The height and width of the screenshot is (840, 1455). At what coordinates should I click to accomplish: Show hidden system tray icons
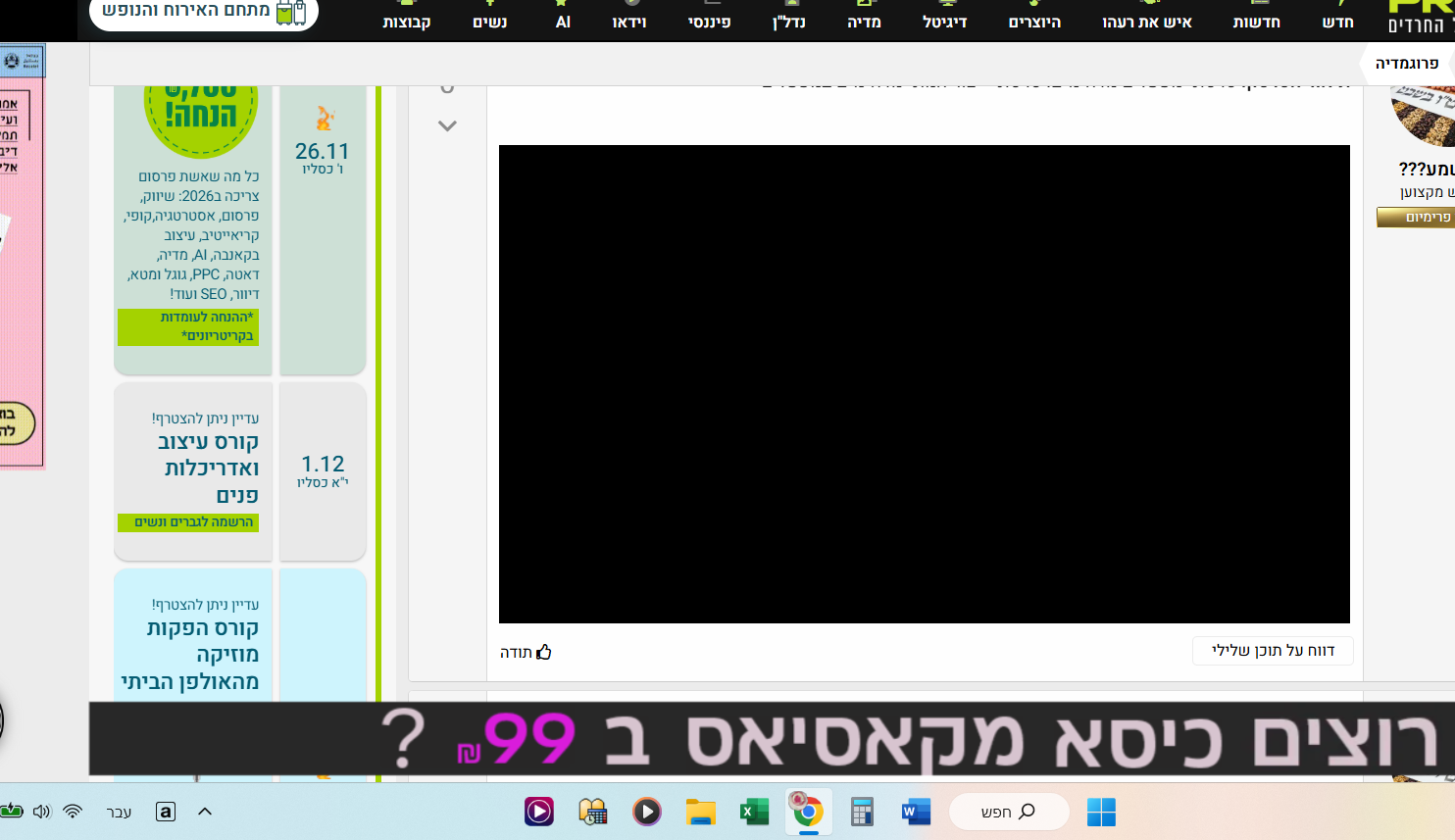tap(205, 812)
